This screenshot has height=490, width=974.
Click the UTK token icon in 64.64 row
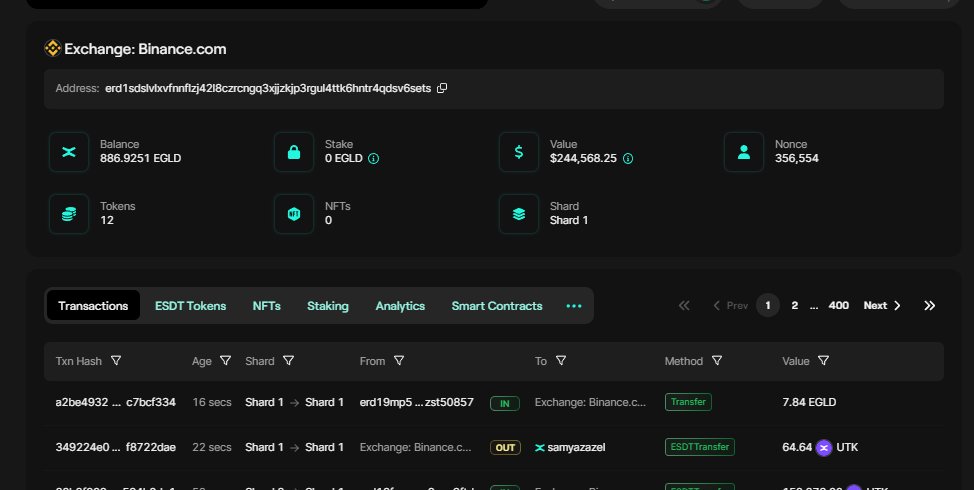pos(824,447)
